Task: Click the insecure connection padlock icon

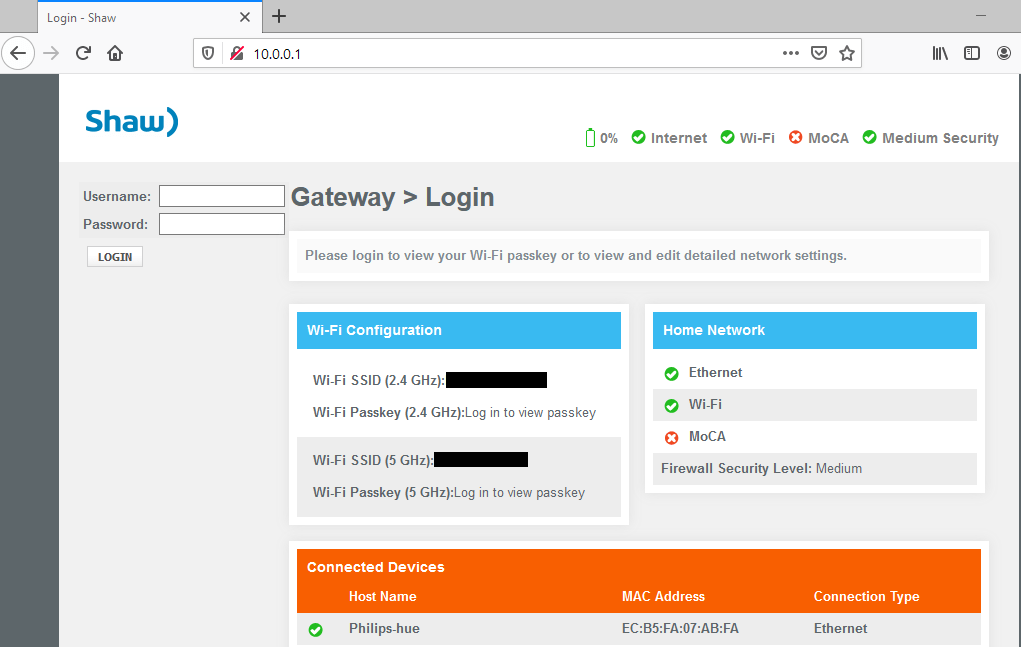Action: [x=237, y=53]
